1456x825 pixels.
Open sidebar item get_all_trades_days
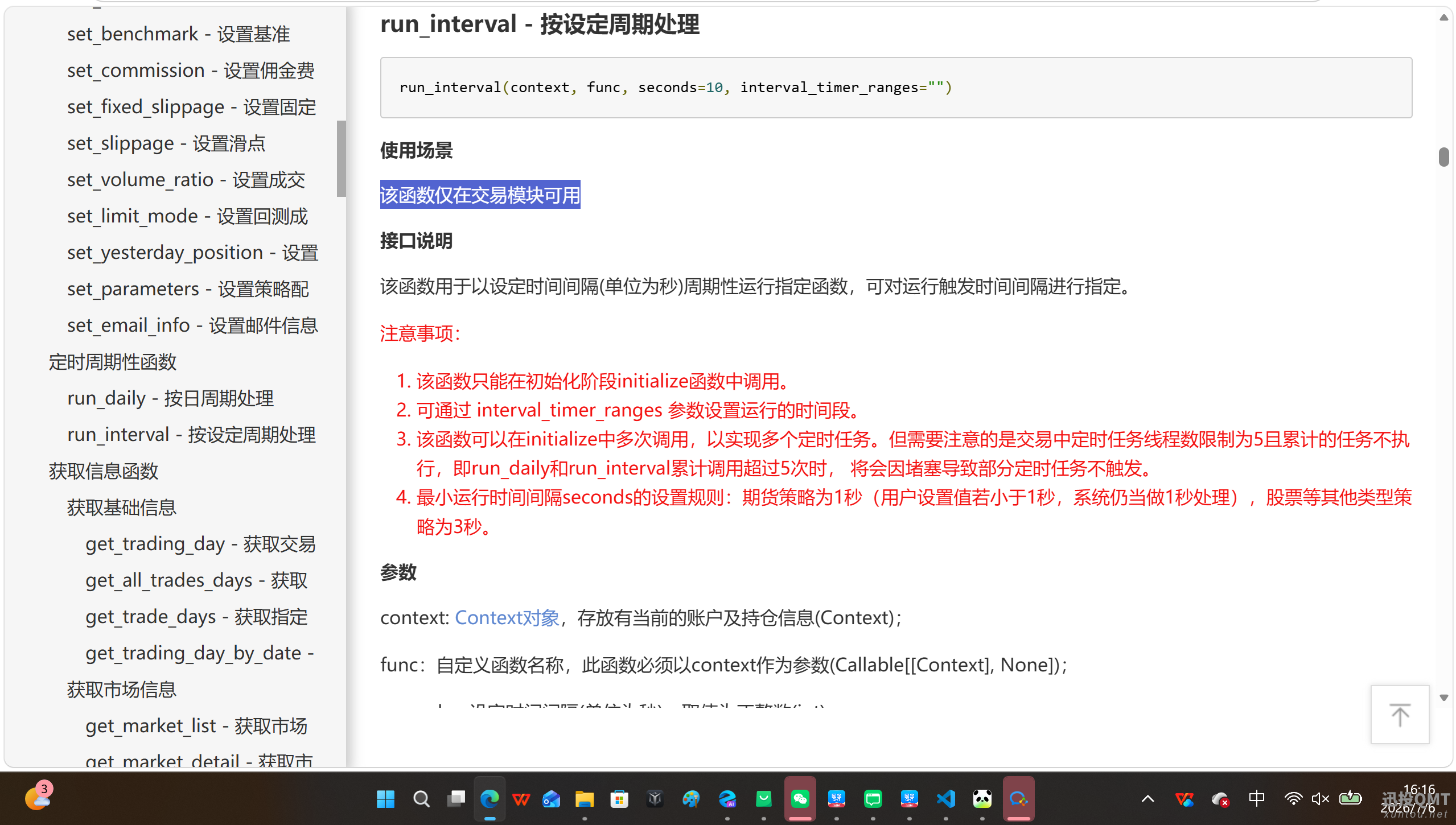click(x=196, y=580)
